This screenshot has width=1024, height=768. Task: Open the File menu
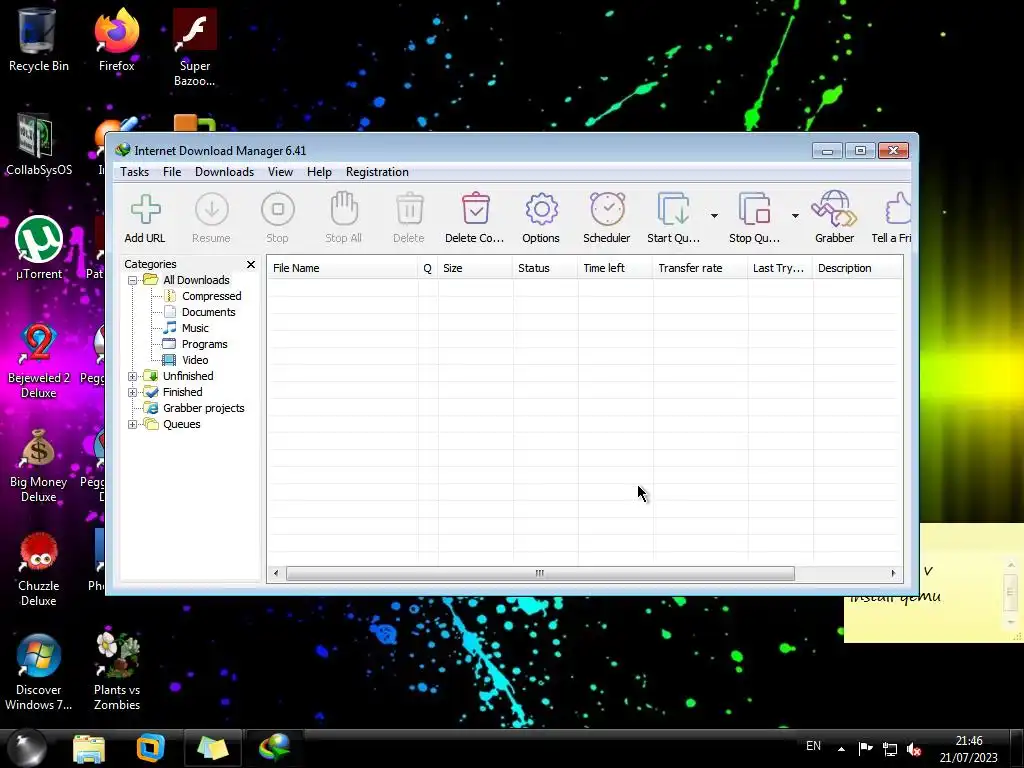(172, 172)
